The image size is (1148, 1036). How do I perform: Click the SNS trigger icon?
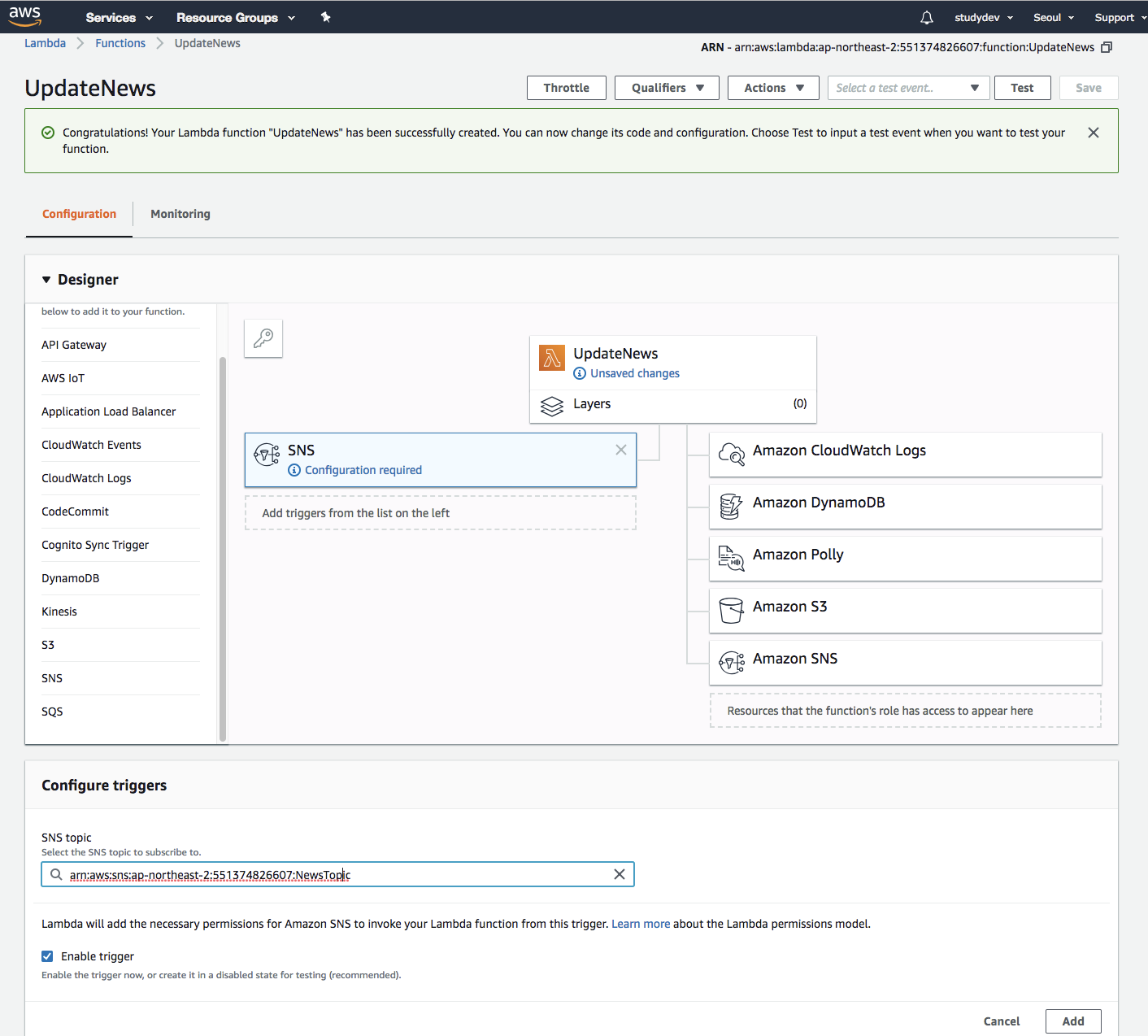[267, 455]
